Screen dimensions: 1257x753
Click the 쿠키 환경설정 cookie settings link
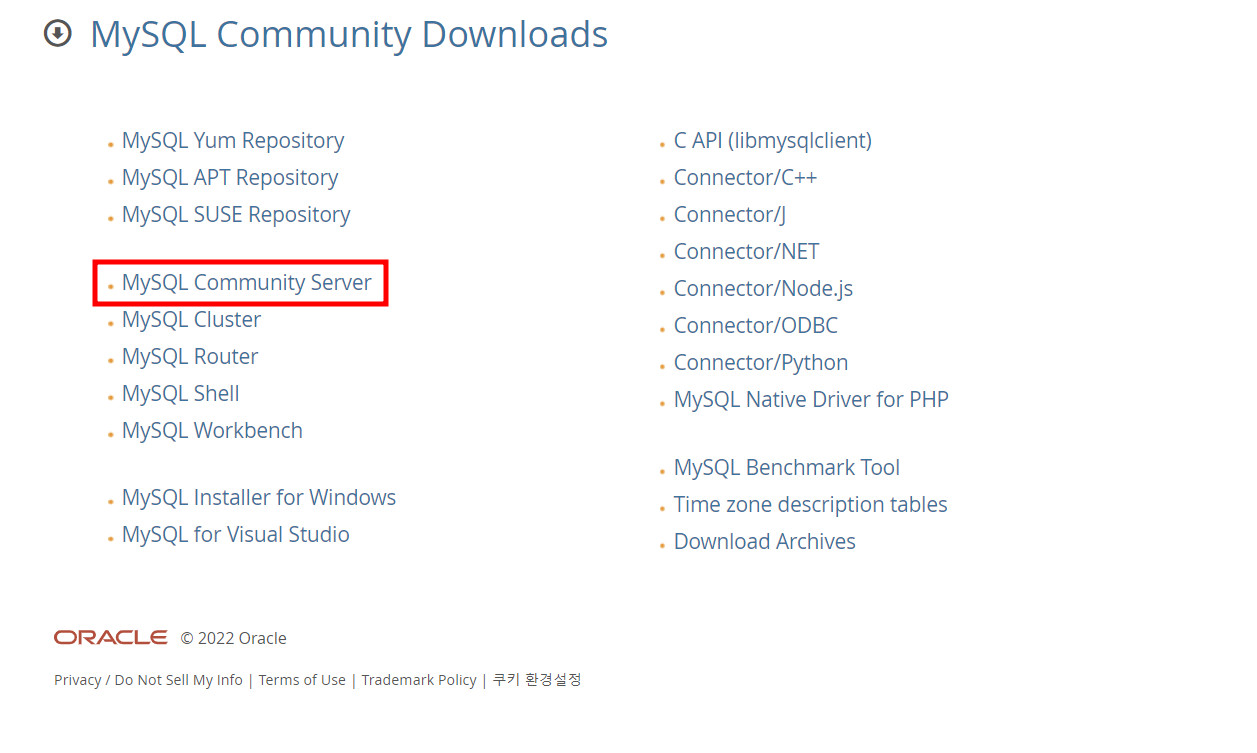tap(537, 680)
